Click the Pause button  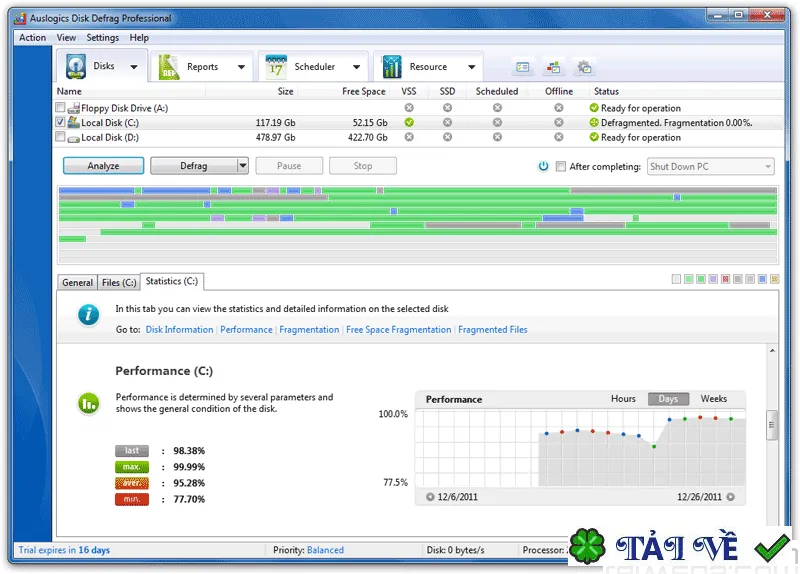coord(289,166)
